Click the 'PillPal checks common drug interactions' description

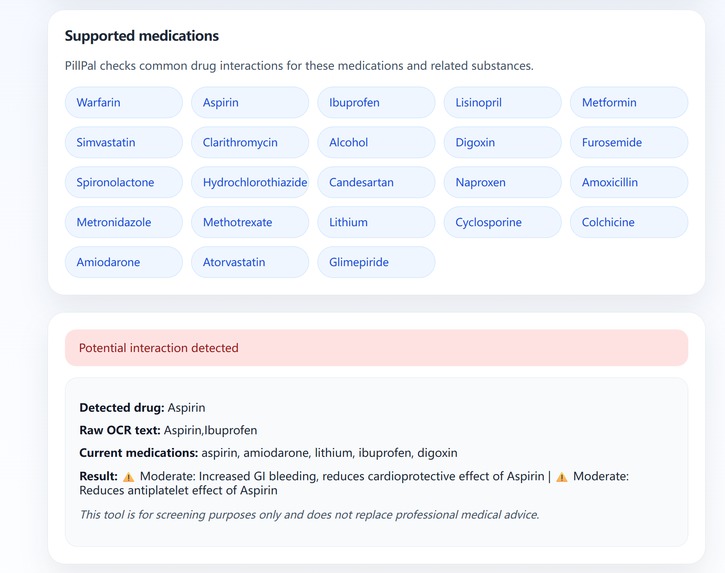click(299, 66)
